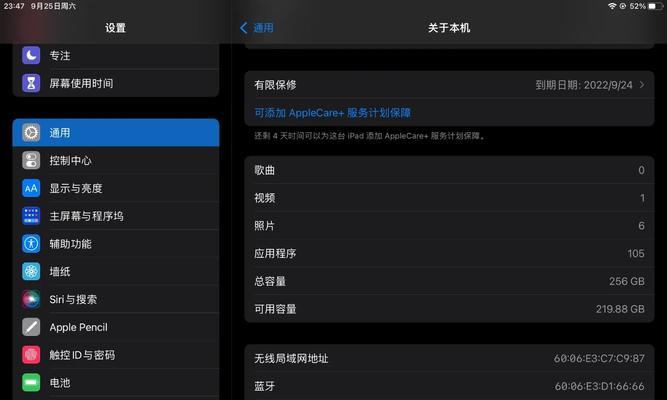Open 墙纸 settings

[116, 271]
